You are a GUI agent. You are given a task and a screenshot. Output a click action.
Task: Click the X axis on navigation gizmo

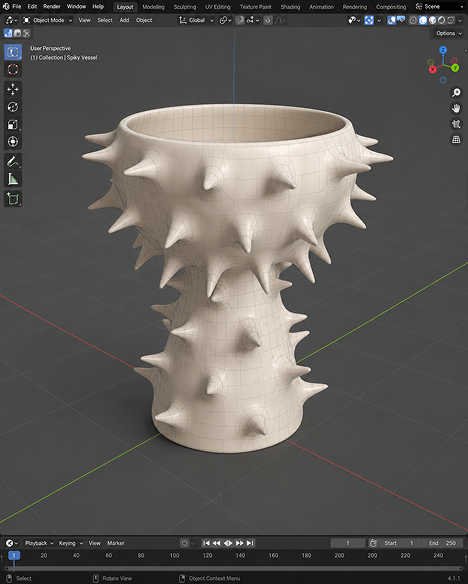[x=432, y=69]
